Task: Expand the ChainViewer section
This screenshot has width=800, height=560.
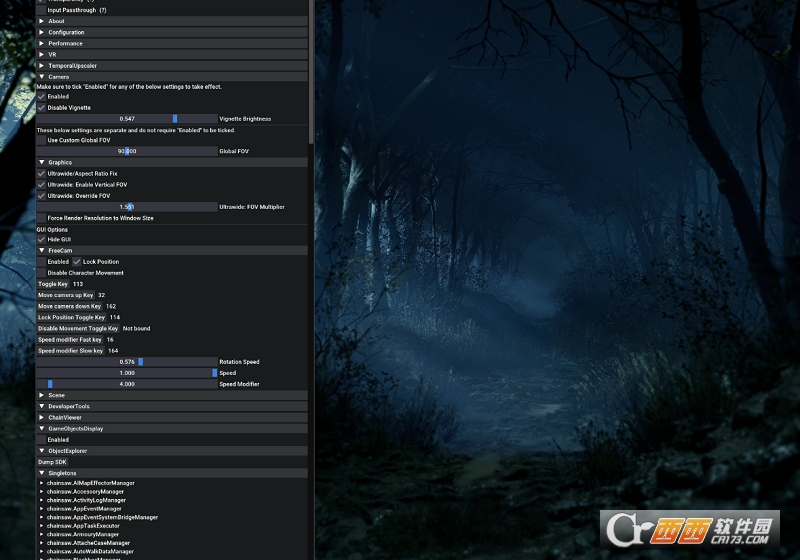Action: (172, 418)
